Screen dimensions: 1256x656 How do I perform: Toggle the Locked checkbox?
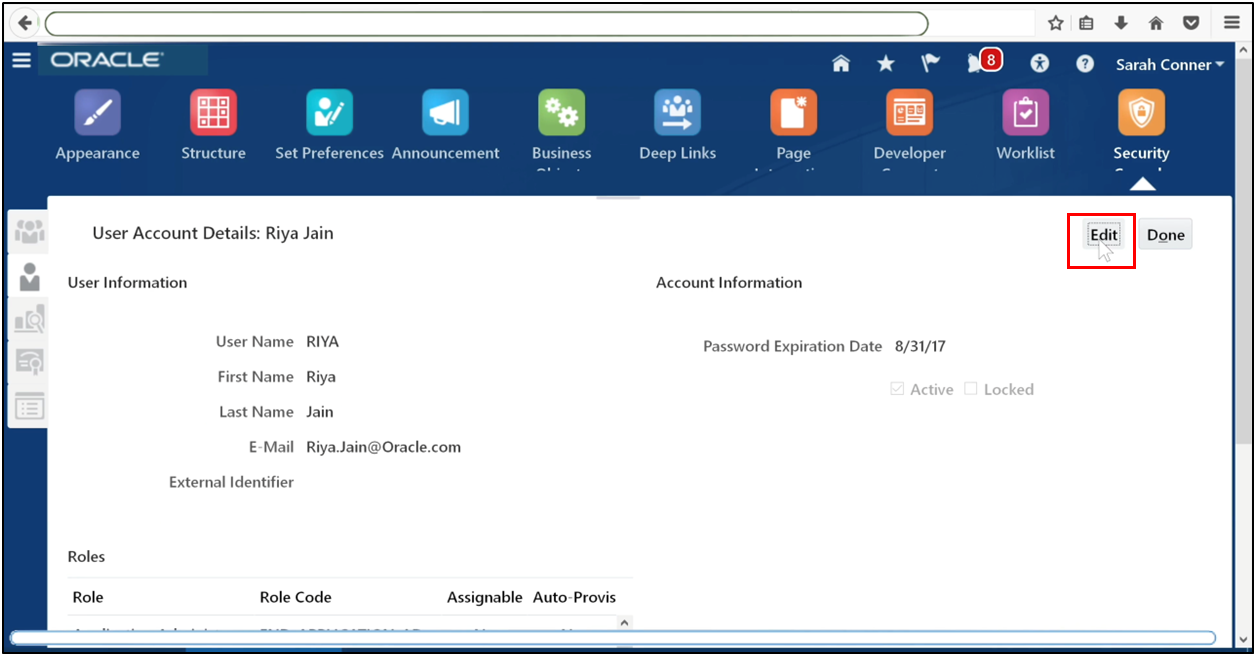970,388
